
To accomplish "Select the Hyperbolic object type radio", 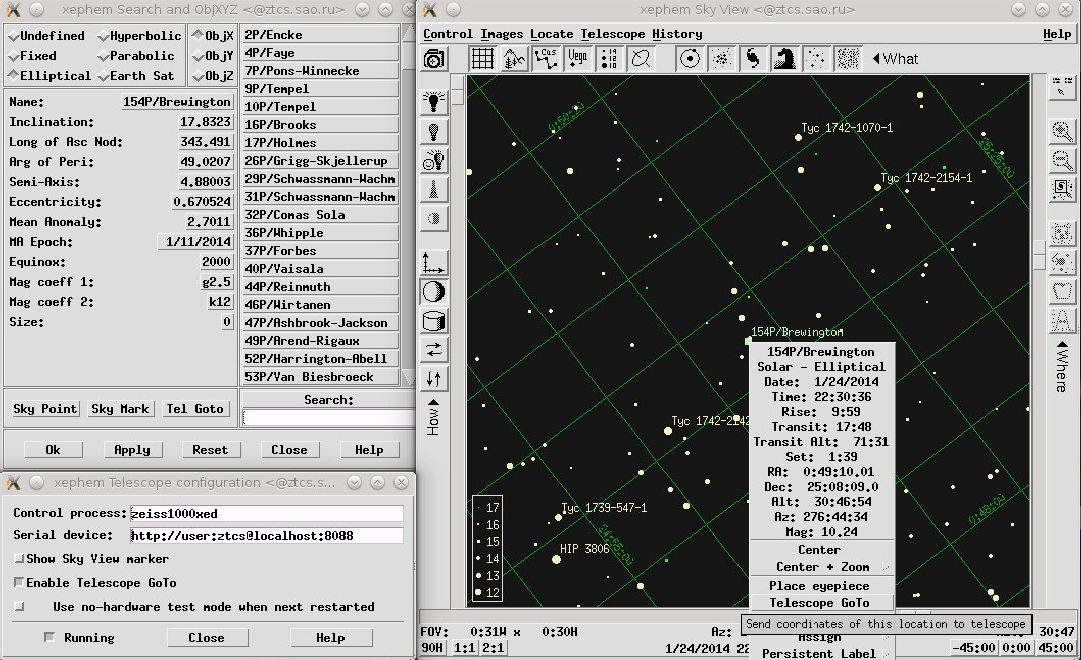I will [139, 36].
